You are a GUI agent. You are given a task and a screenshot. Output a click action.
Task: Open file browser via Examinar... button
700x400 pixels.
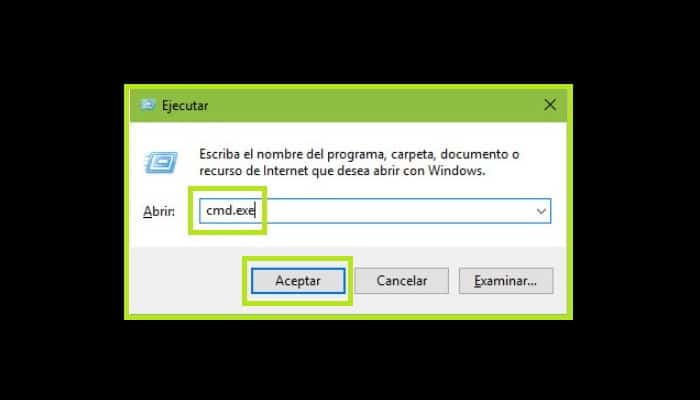(x=506, y=281)
